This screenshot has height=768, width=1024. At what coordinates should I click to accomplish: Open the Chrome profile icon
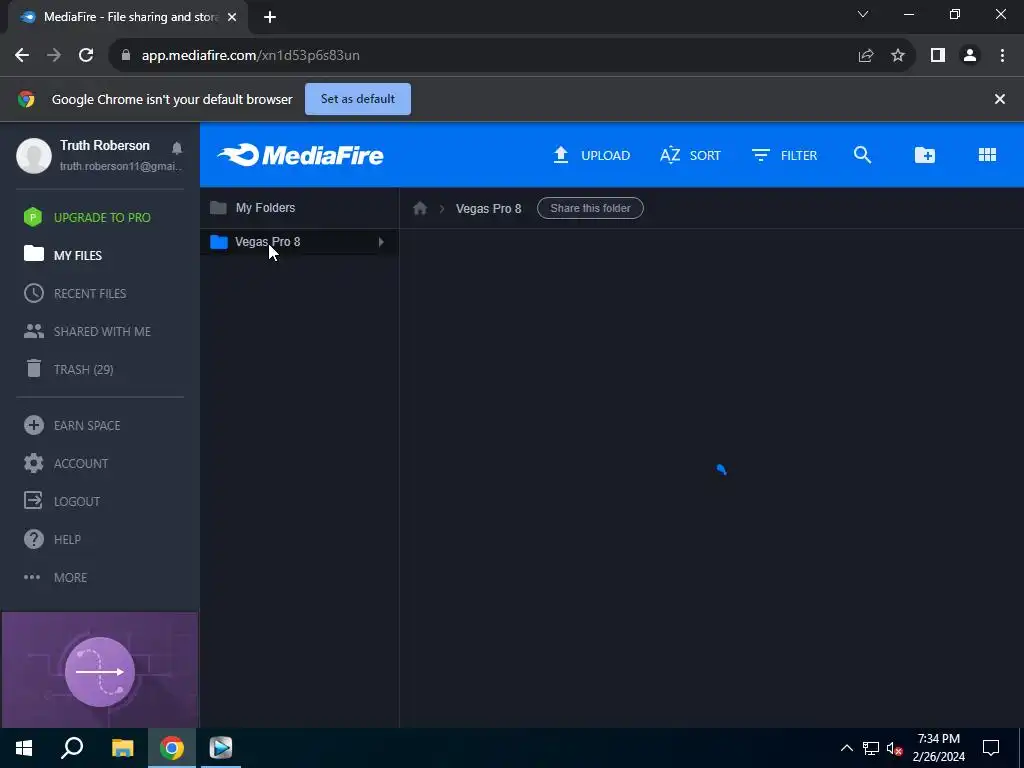point(970,56)
